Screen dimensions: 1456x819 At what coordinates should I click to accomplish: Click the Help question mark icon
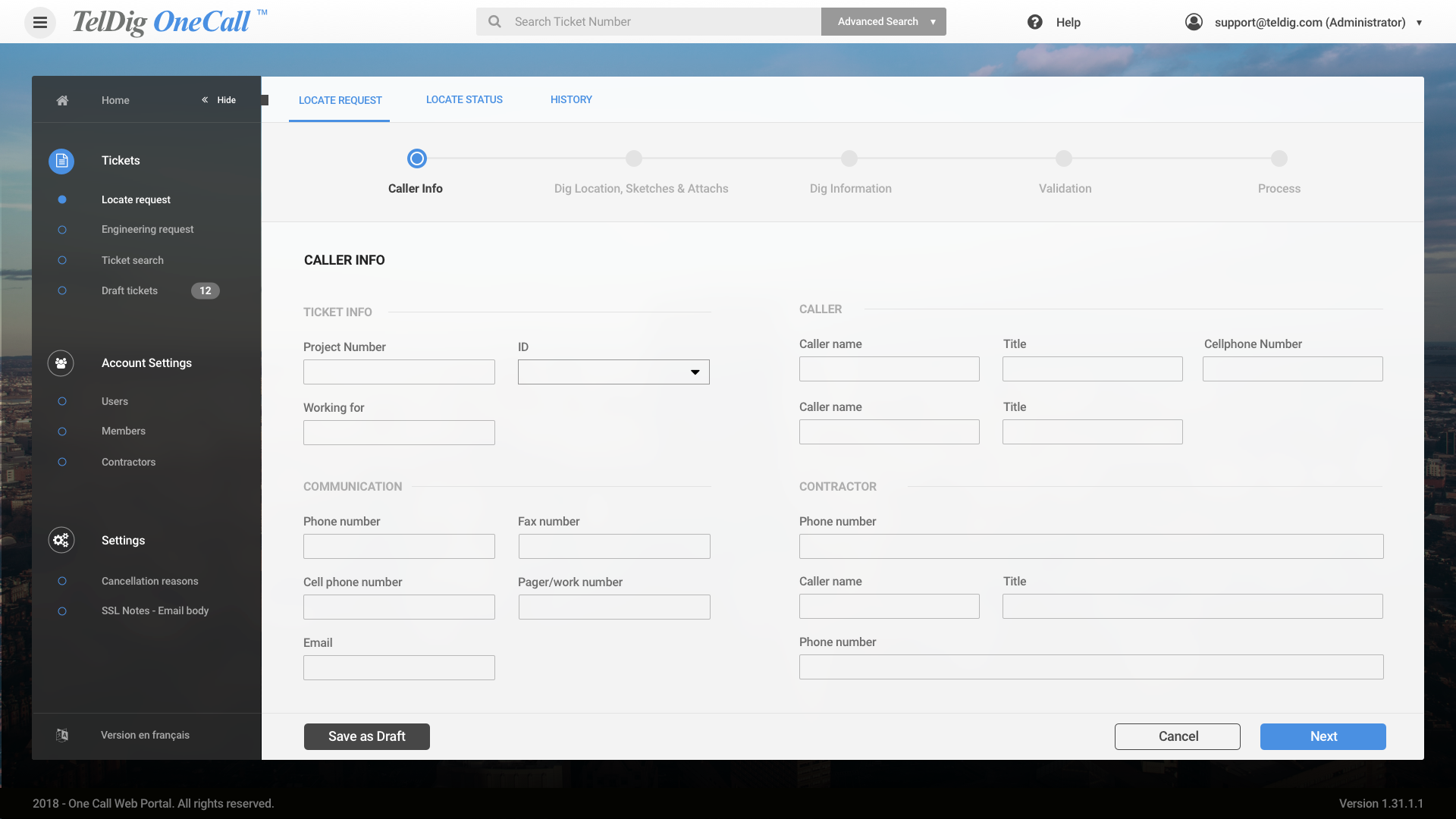1034,22
